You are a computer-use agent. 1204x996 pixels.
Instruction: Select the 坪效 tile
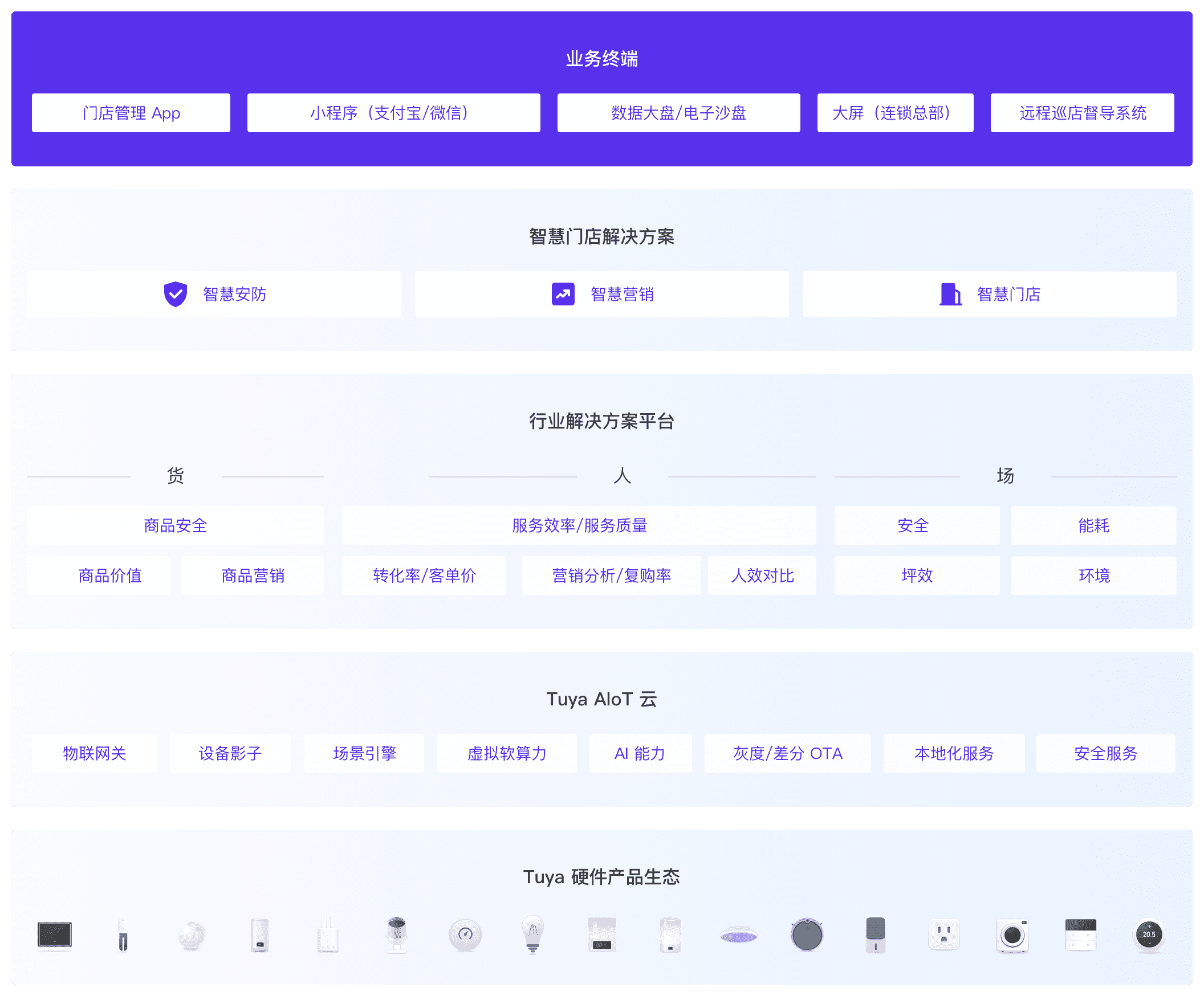point(917,575)
